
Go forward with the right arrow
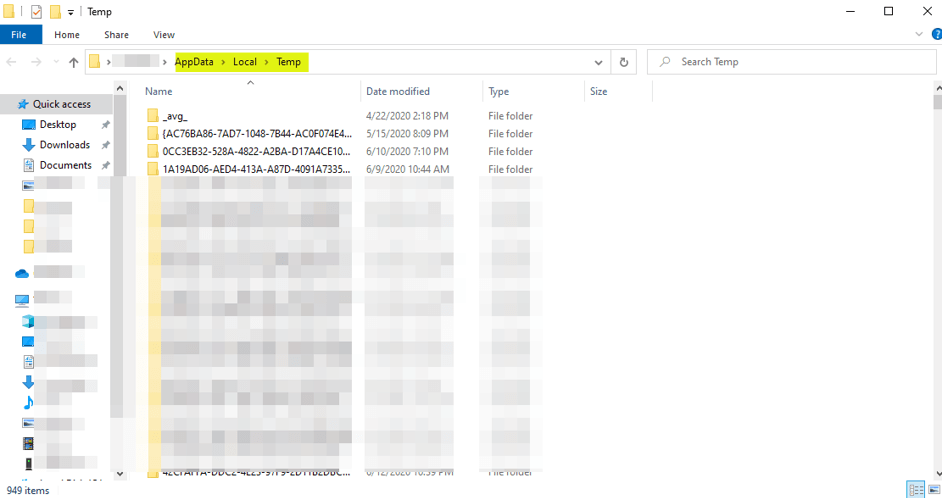(36, 62)
